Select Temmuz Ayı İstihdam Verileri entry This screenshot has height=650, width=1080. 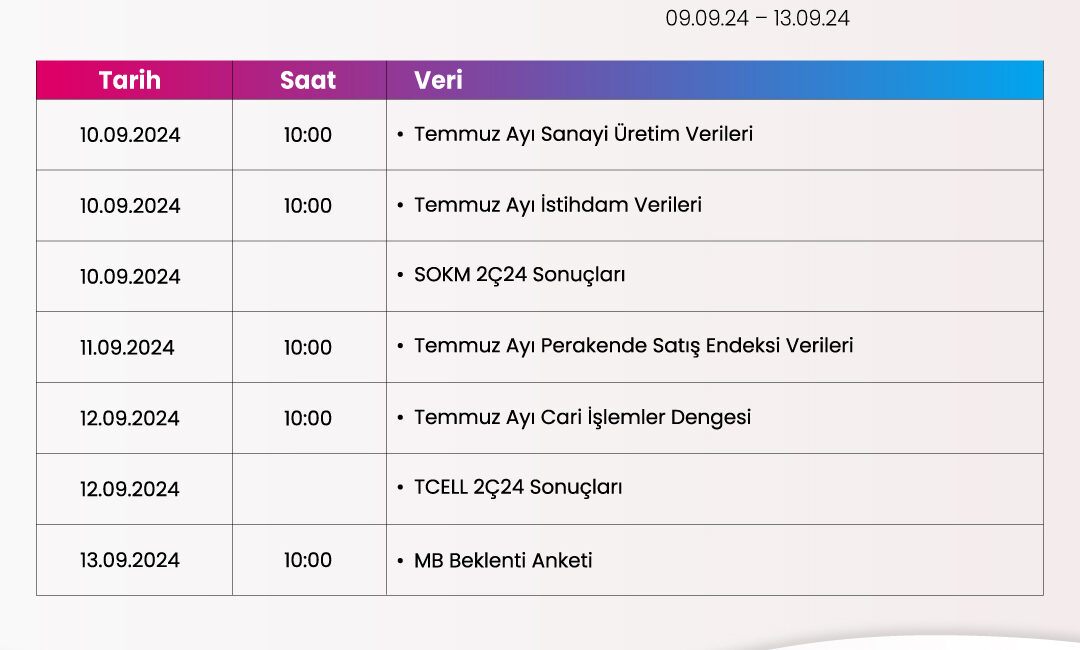pos(558,205)
